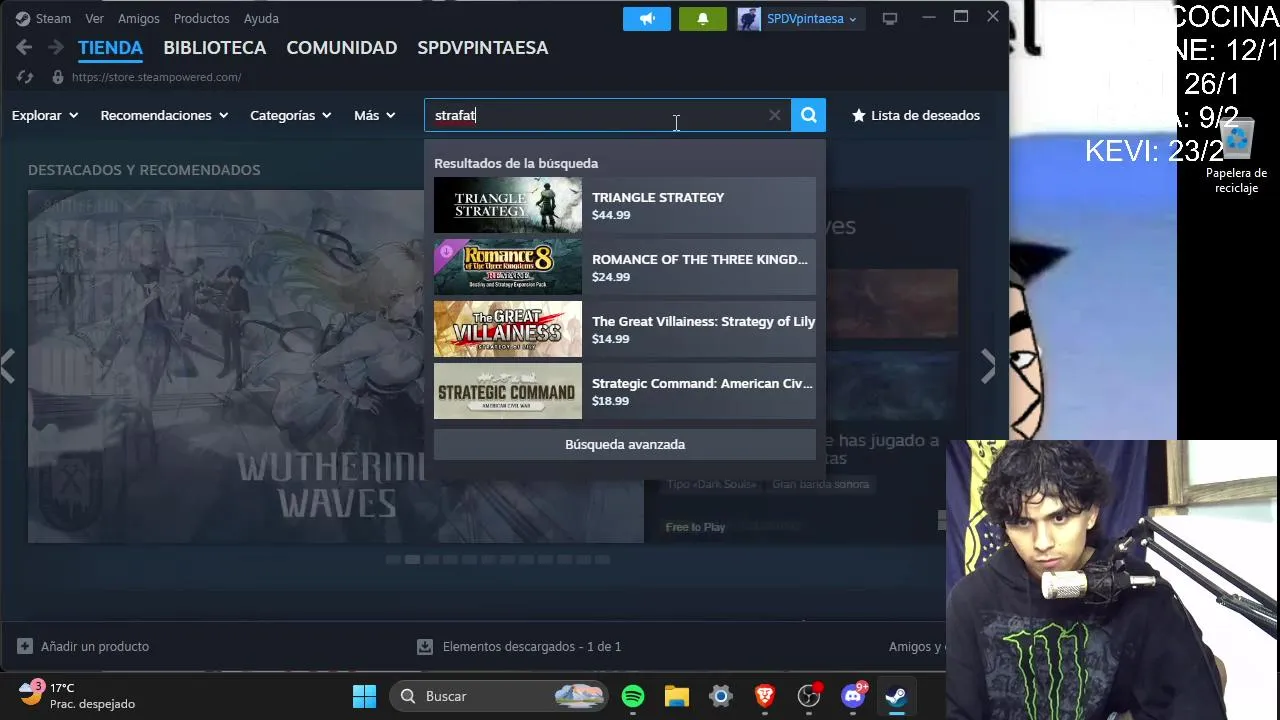Open the weather widget showing 17°C
This screenshot has height=720, width=1280.
click(x=77, y=695)
